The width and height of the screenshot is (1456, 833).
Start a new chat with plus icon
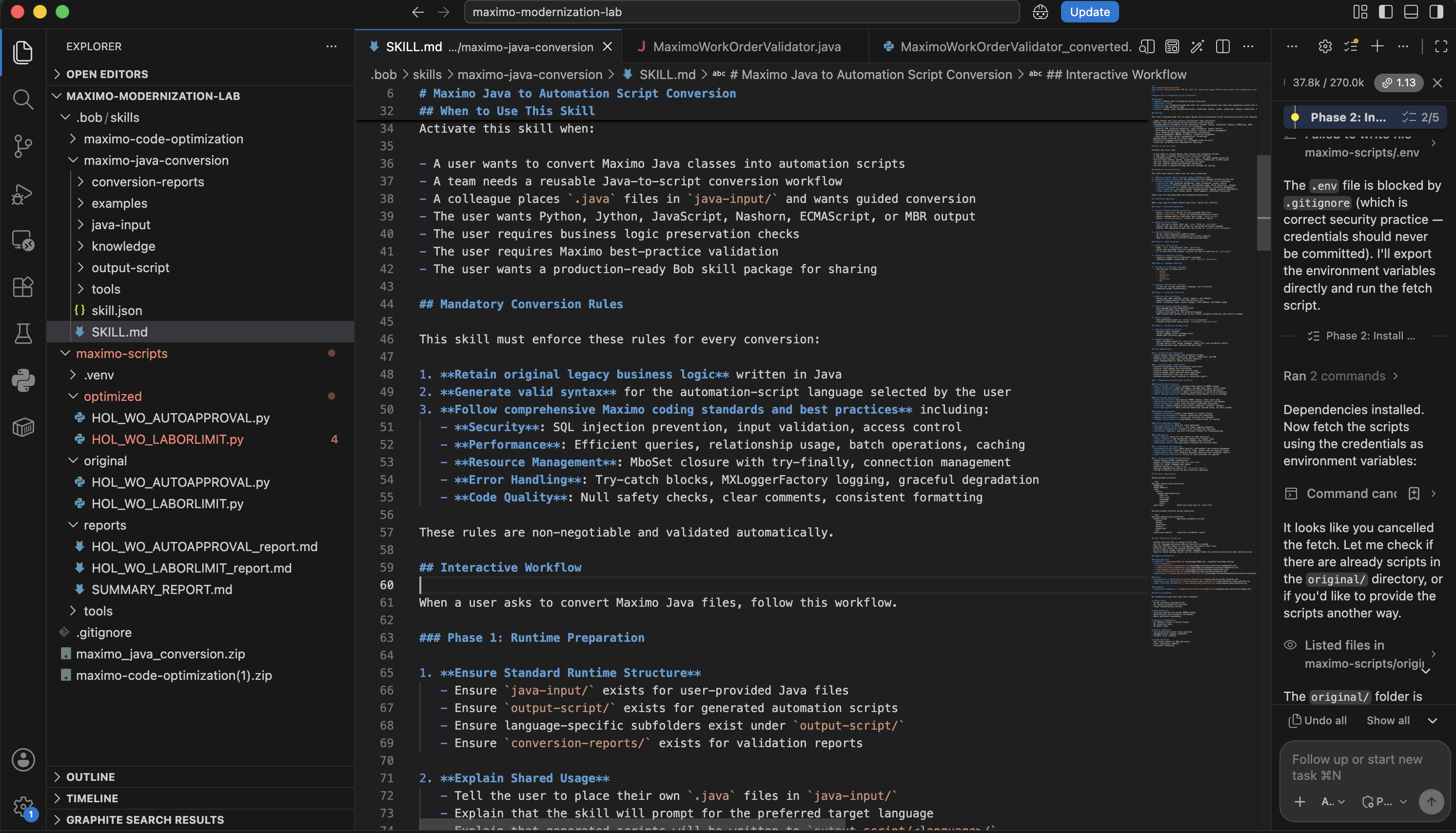1377,46
